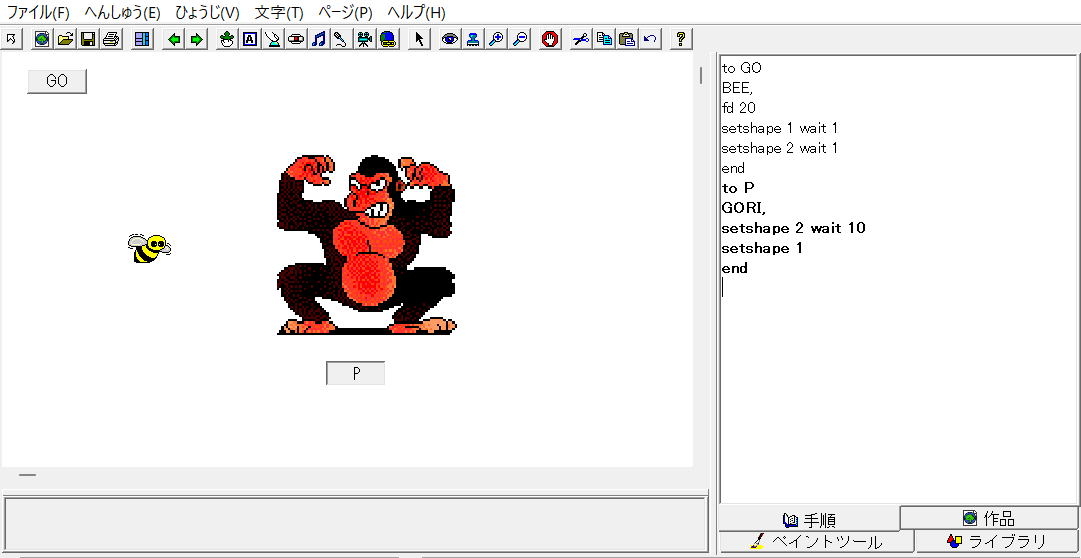The height and width of the screenshot is (558, 1081).
Task: Open the ヘルプ(H) menu
Action: click(416, 12)
